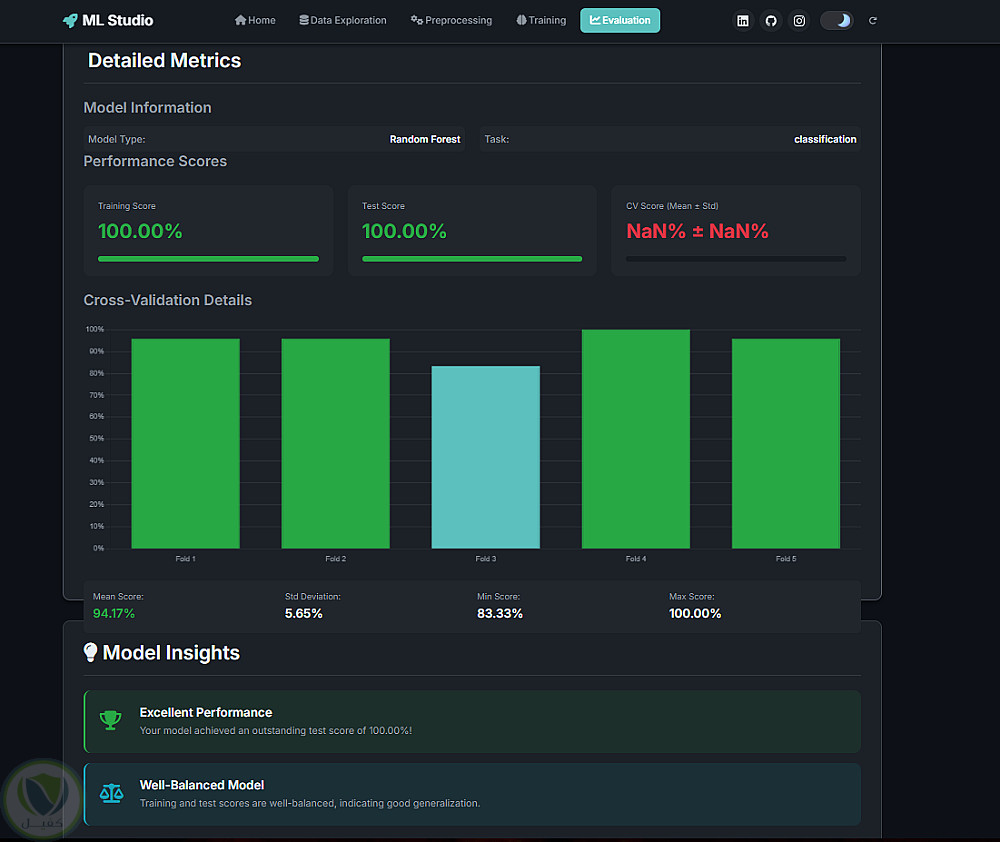Image resolution: width=1000 pixels, height=842 pixels.
Task: Click the Performance Scores heading
Action: [x=155, y=161]
